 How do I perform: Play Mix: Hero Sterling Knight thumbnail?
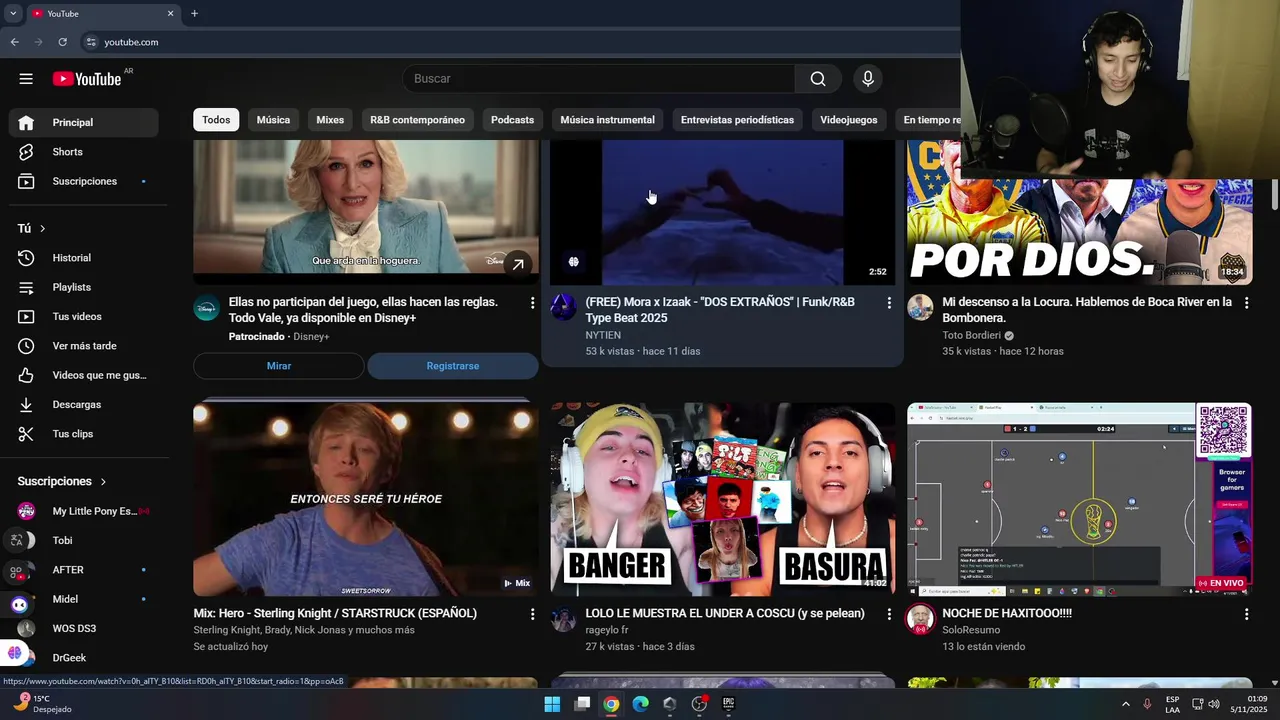pos(366,499)
